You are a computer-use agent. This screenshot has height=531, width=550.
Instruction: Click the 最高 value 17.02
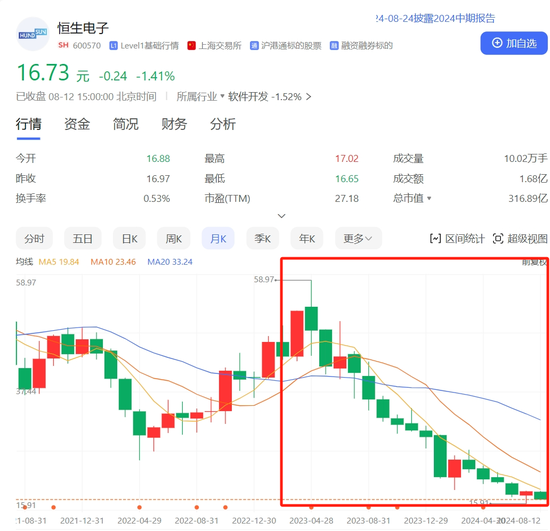click(347, 159)
